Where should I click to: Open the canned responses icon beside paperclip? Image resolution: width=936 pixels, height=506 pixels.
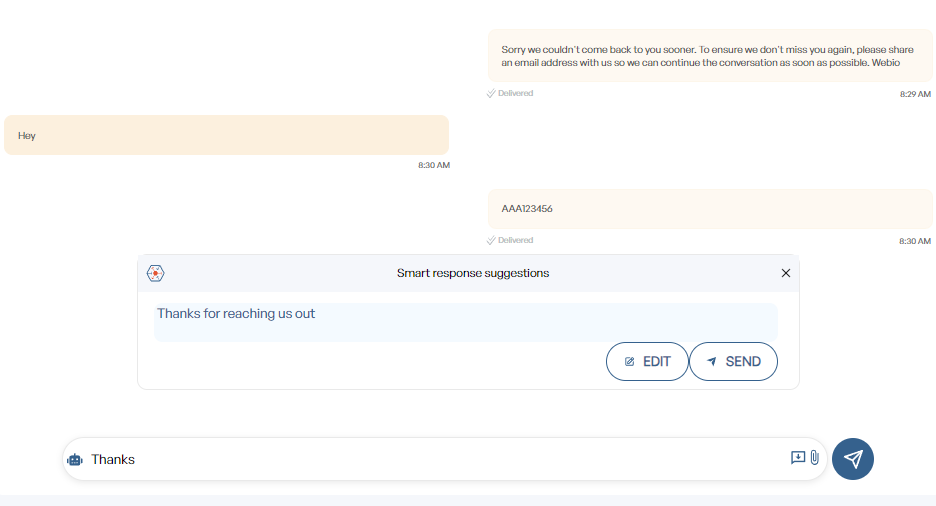[798, 458]
